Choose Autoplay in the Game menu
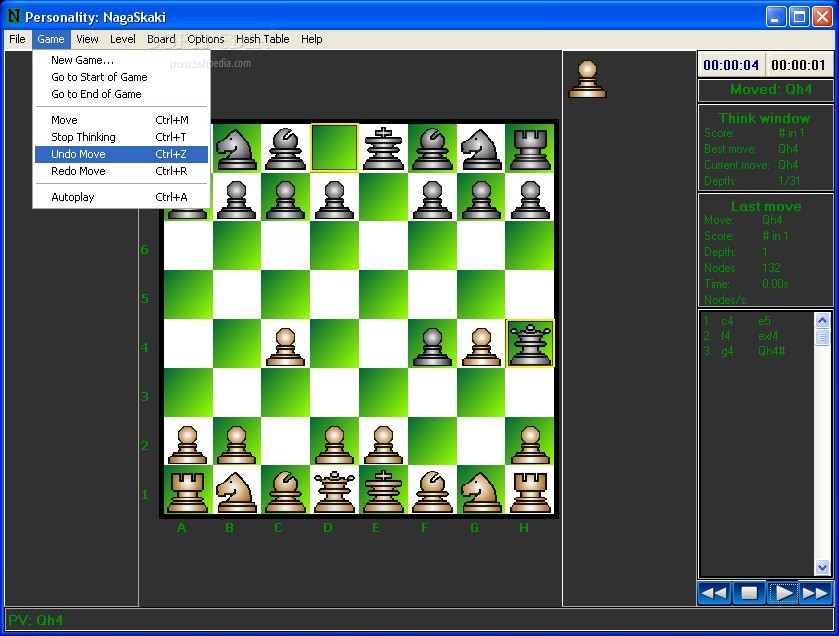Screen dimensions: 839x636 [121, 197]
